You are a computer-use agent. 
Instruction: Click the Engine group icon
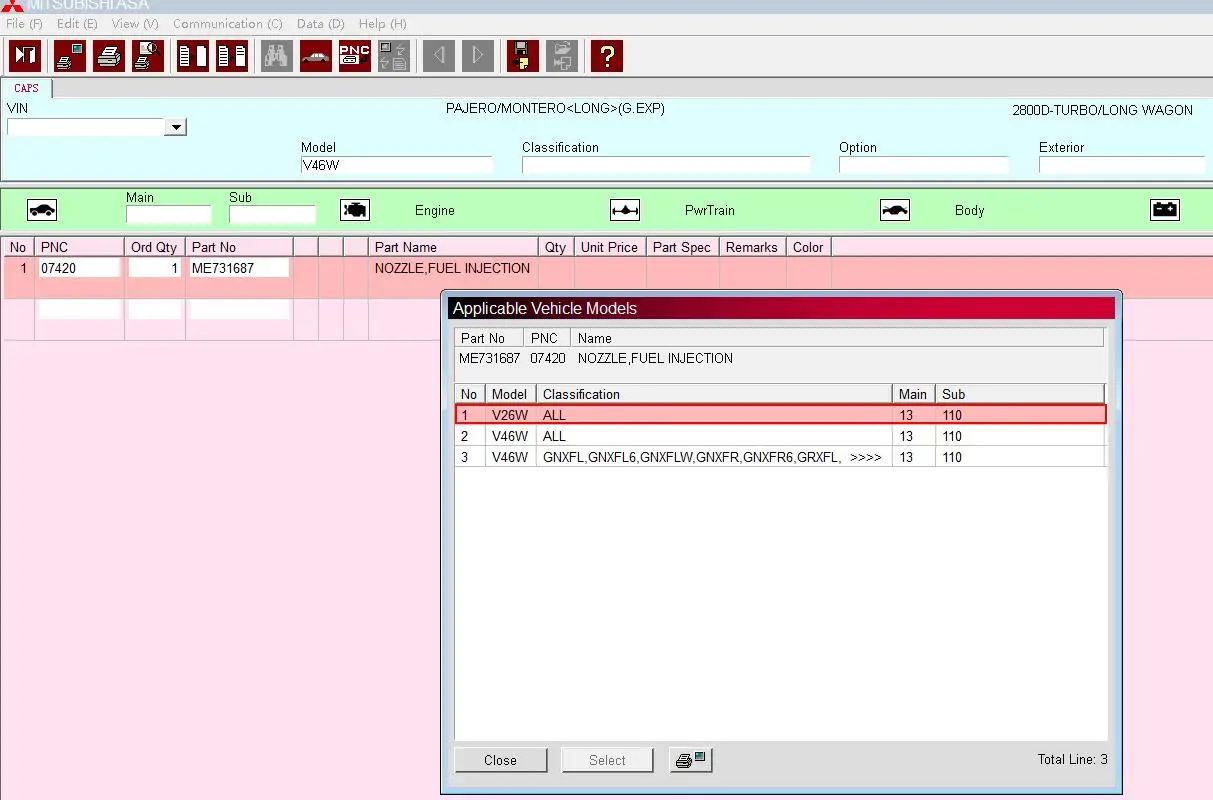355,210
